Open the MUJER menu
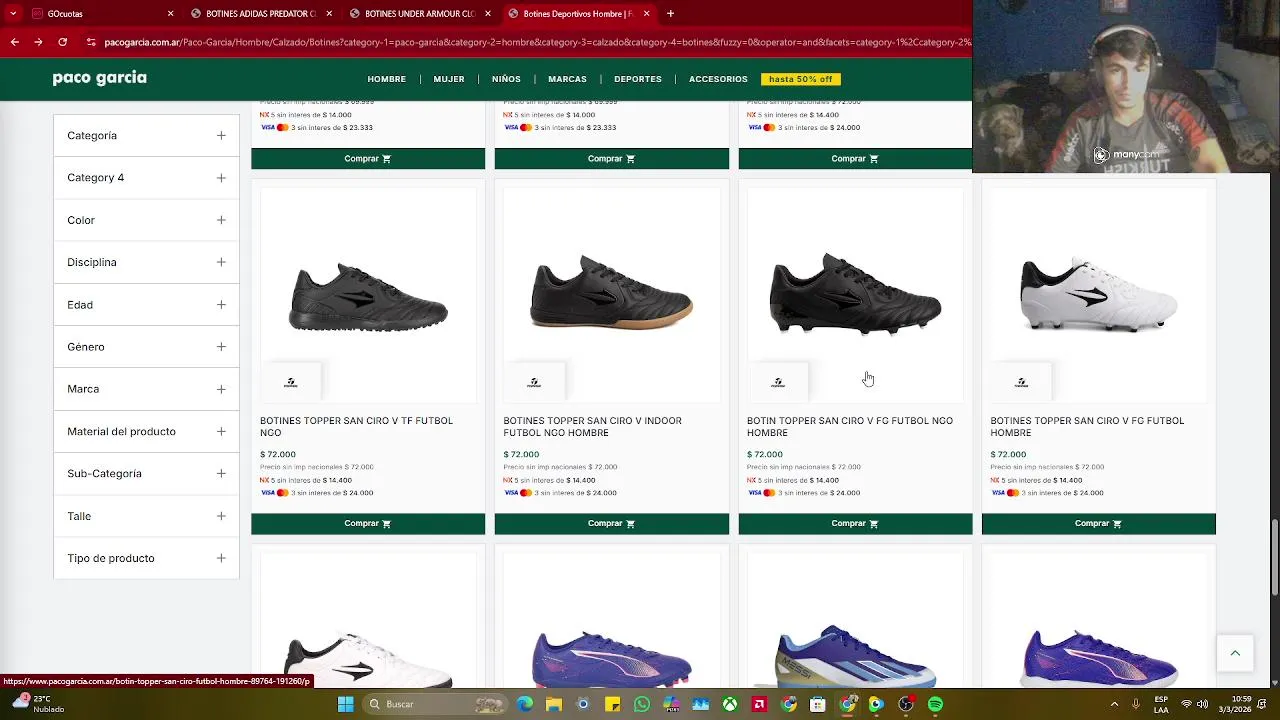This screenshot has width=1280, height=720. click(x=449, y=79)
